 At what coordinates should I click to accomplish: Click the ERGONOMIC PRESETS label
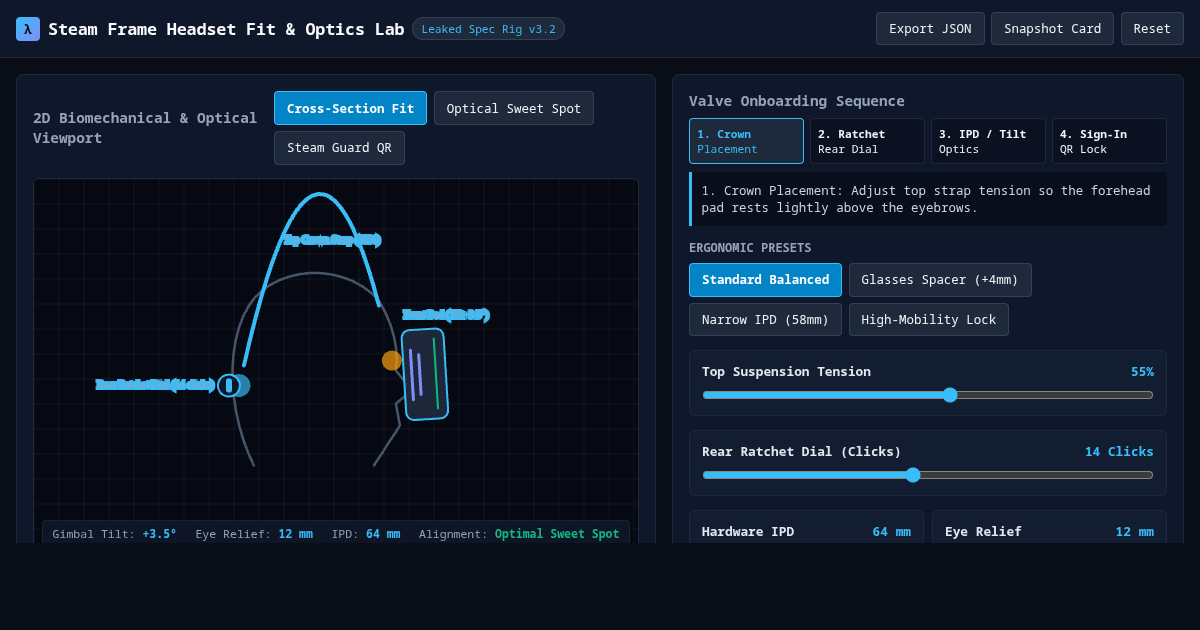pos(750,248)
